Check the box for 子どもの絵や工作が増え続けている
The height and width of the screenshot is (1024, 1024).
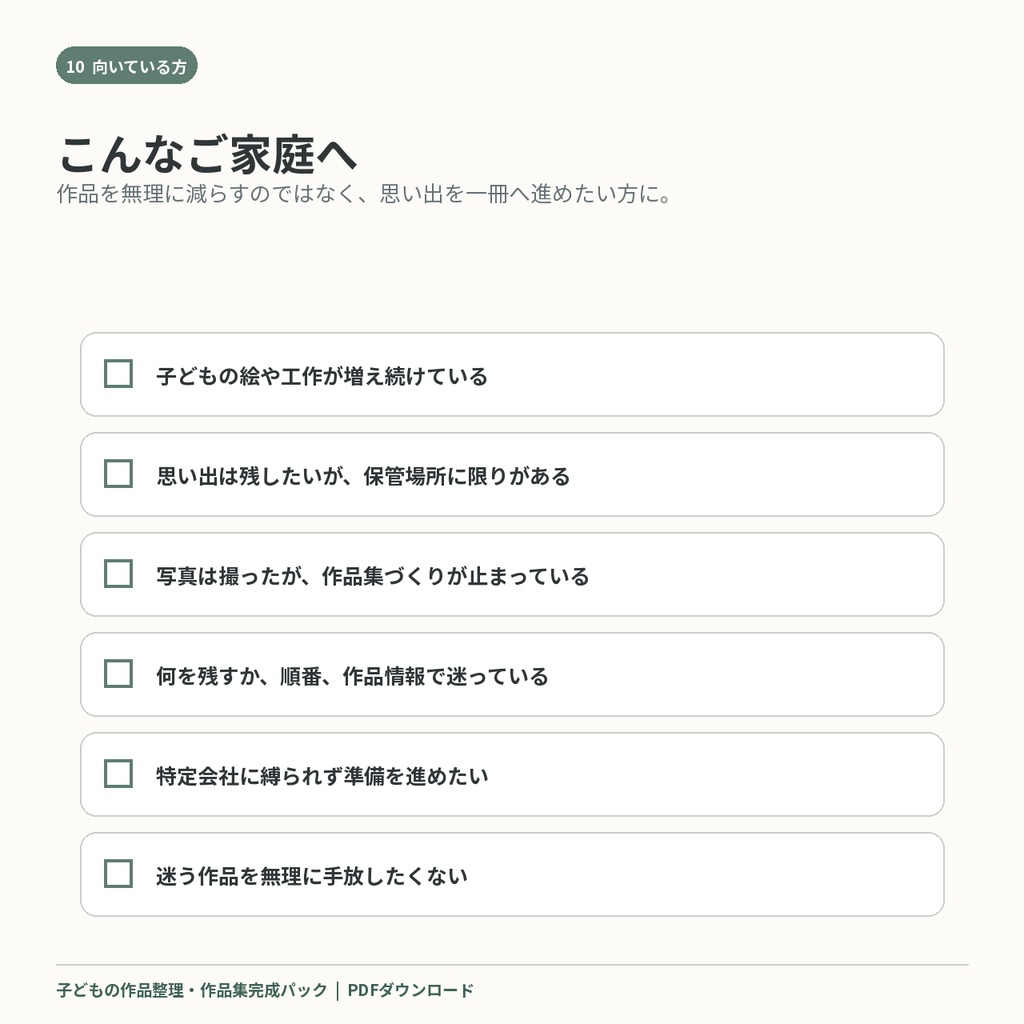pos(118,374)
